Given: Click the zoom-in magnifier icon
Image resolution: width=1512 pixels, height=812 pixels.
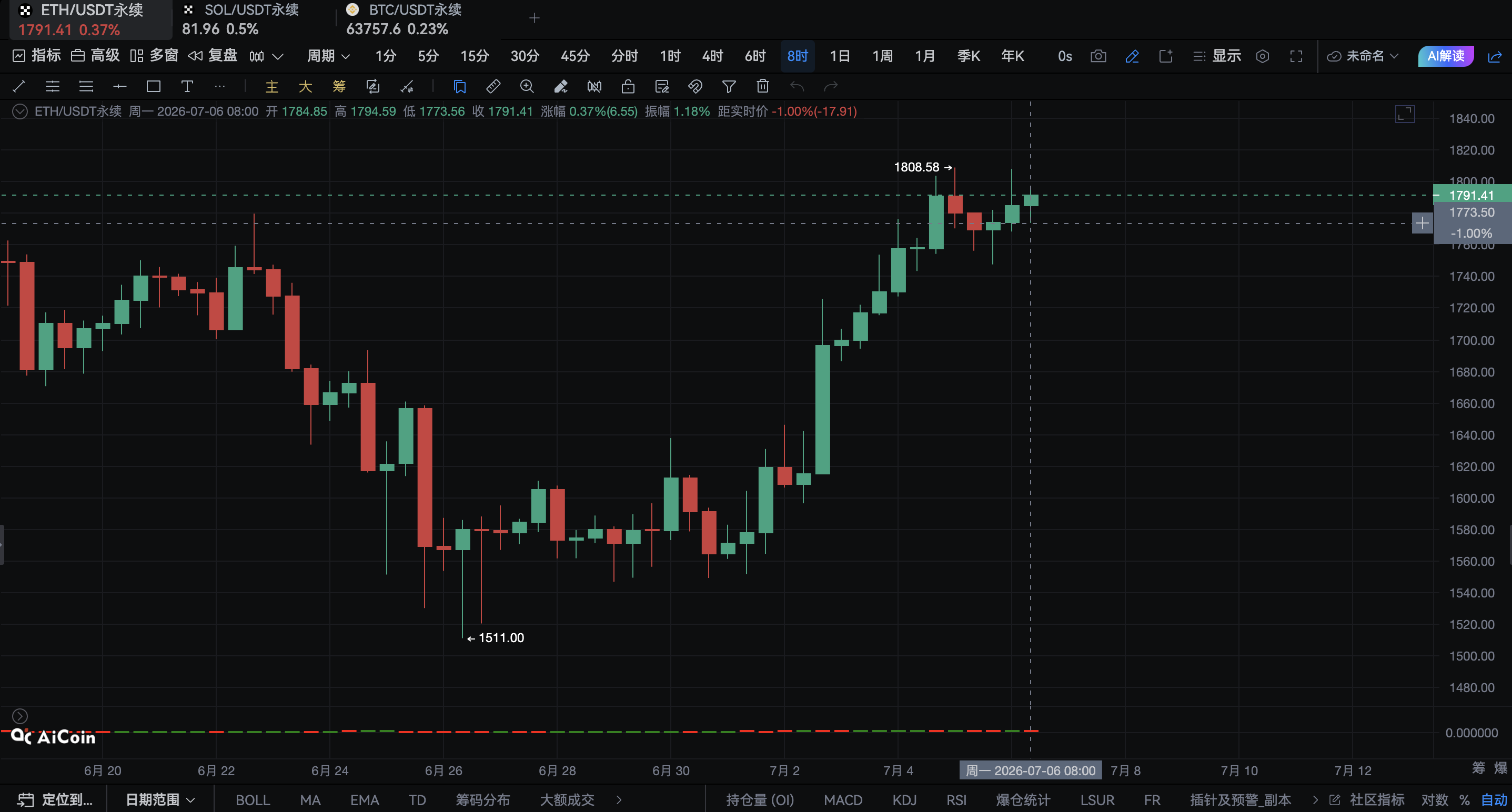Looking at the screenshot, I should (527, 87).
